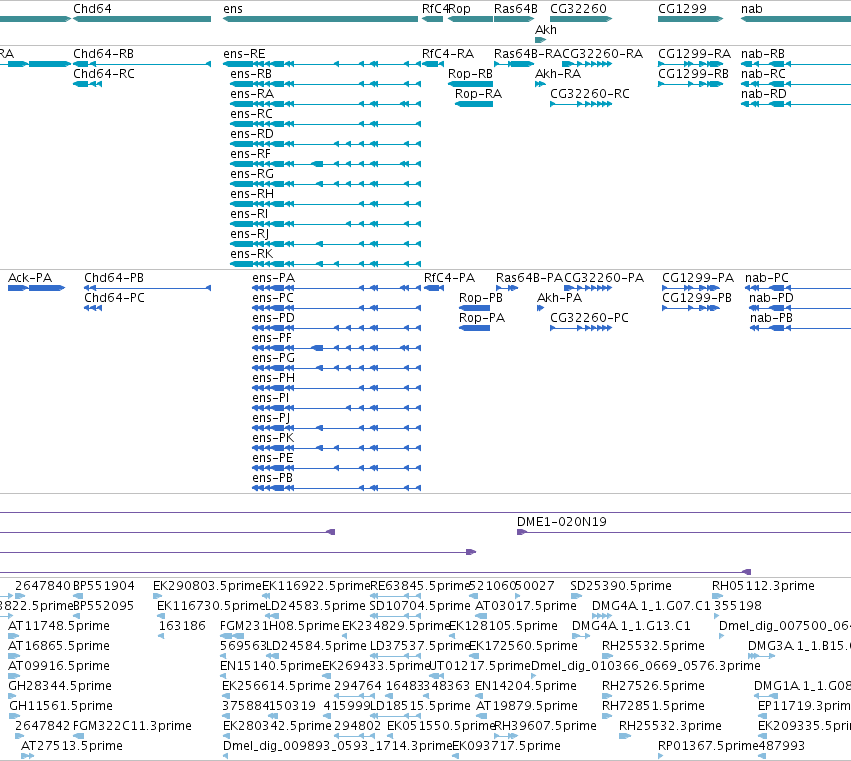The width and height of the screenshot is (851, 761).
Task: Select EST AT11748.5prime
Action: [59, 626]
